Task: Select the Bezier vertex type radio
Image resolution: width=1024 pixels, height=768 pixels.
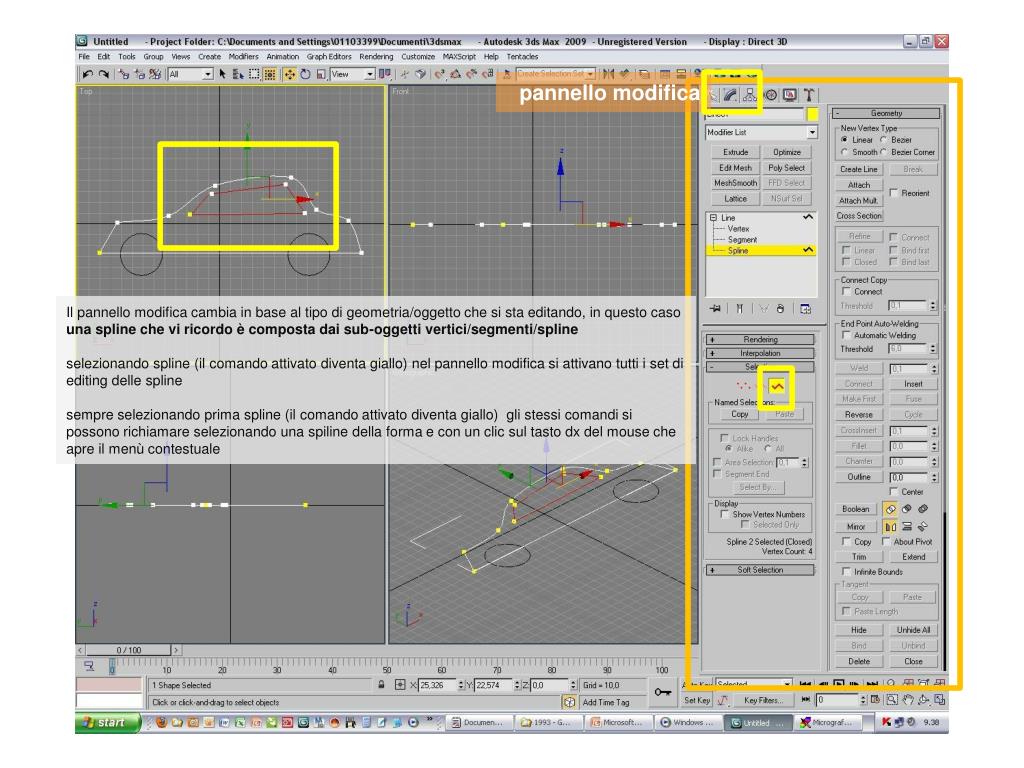Action: [884, 140]
